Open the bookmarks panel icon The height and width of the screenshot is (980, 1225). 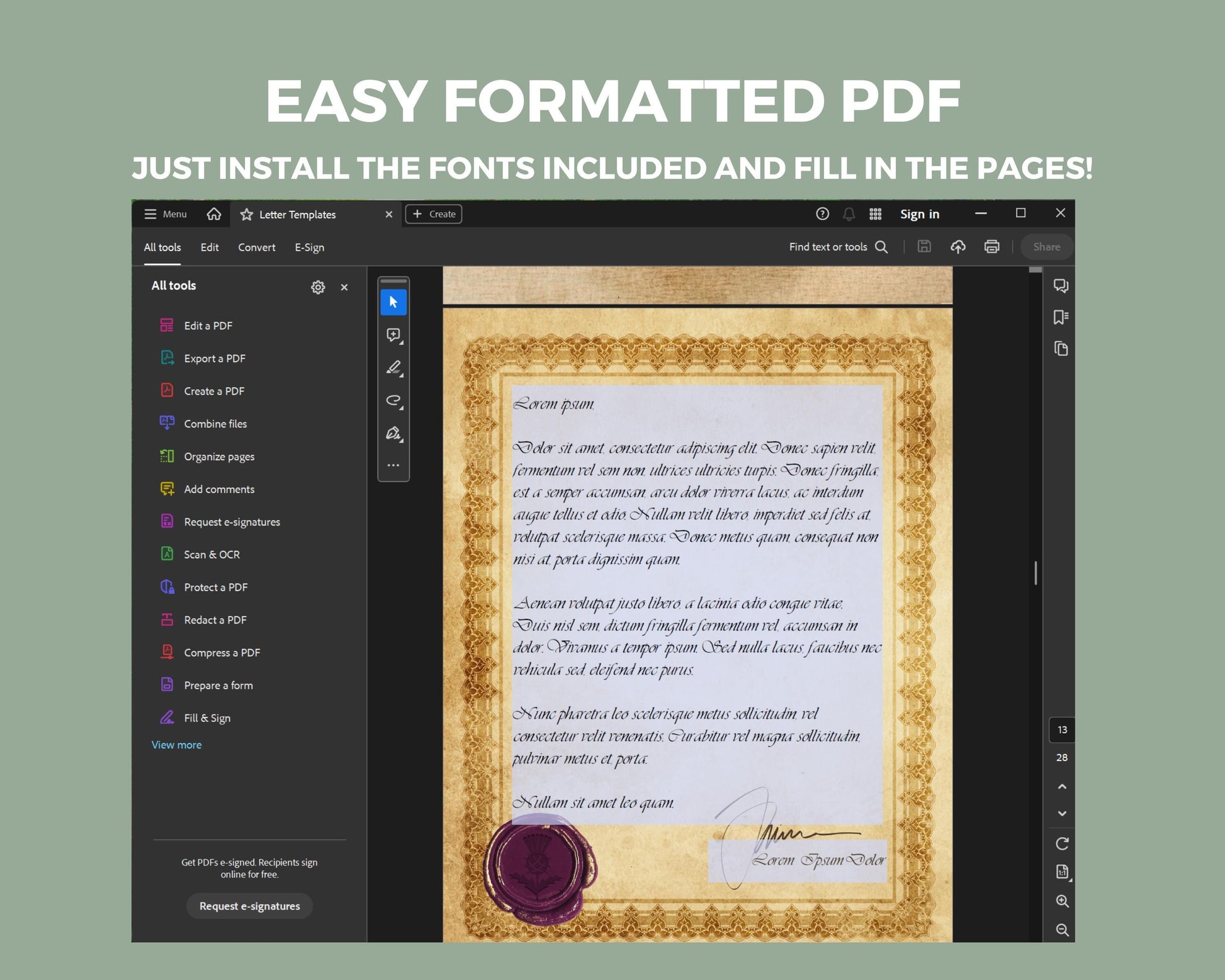pyautogui.click(x=1061, y=317)
